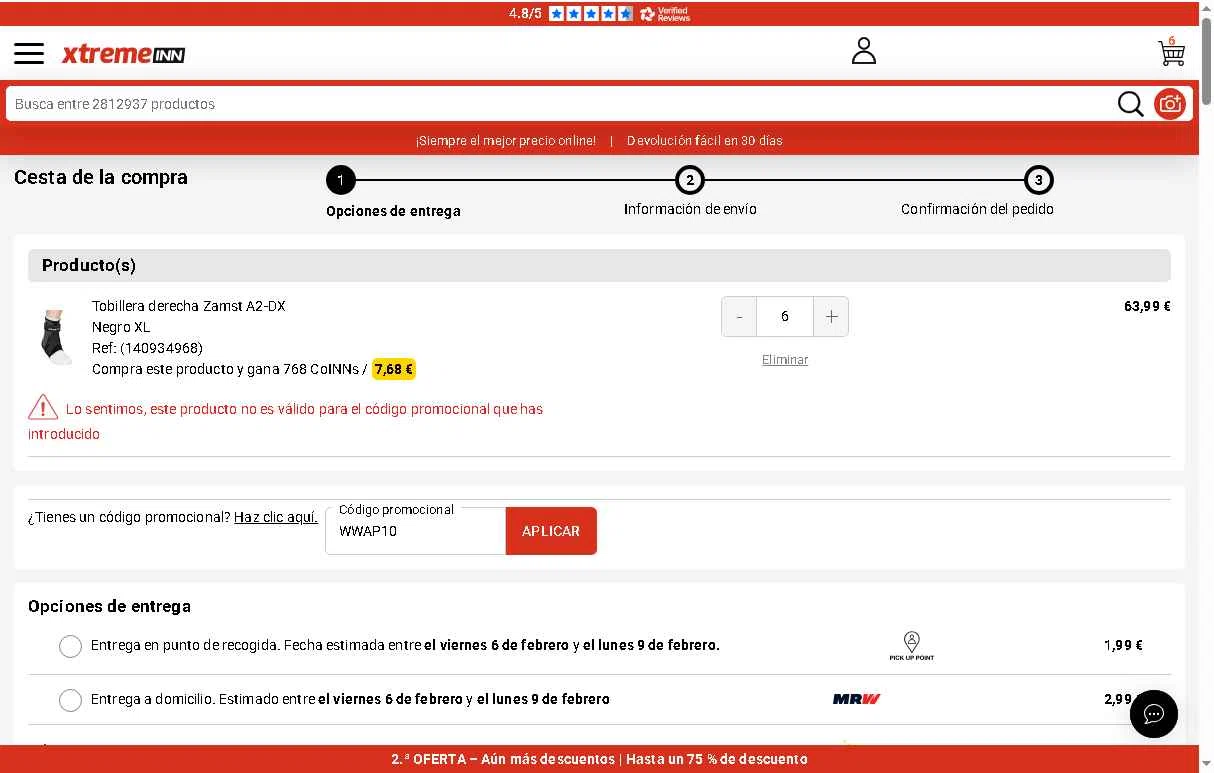The height and width of the screenshot is (773, 1214).
Task: Click the 'Ref: (140934968)' text
Action: click(147, 348)
